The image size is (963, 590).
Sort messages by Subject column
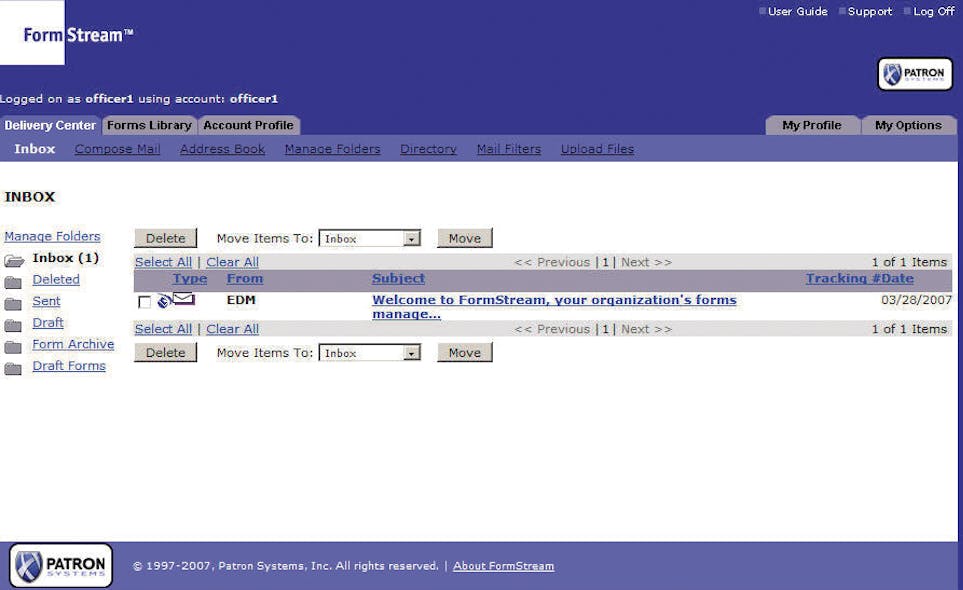point(398,279)
